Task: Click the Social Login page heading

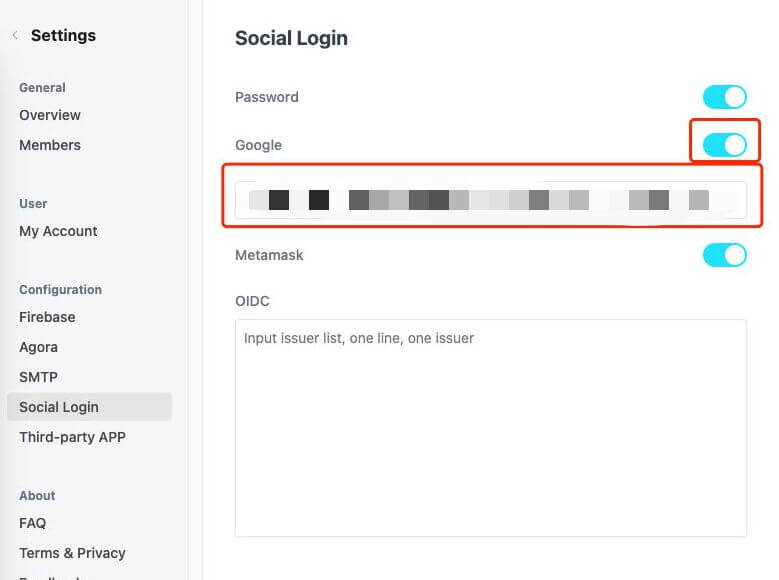Action: click(x=291, y=39)
